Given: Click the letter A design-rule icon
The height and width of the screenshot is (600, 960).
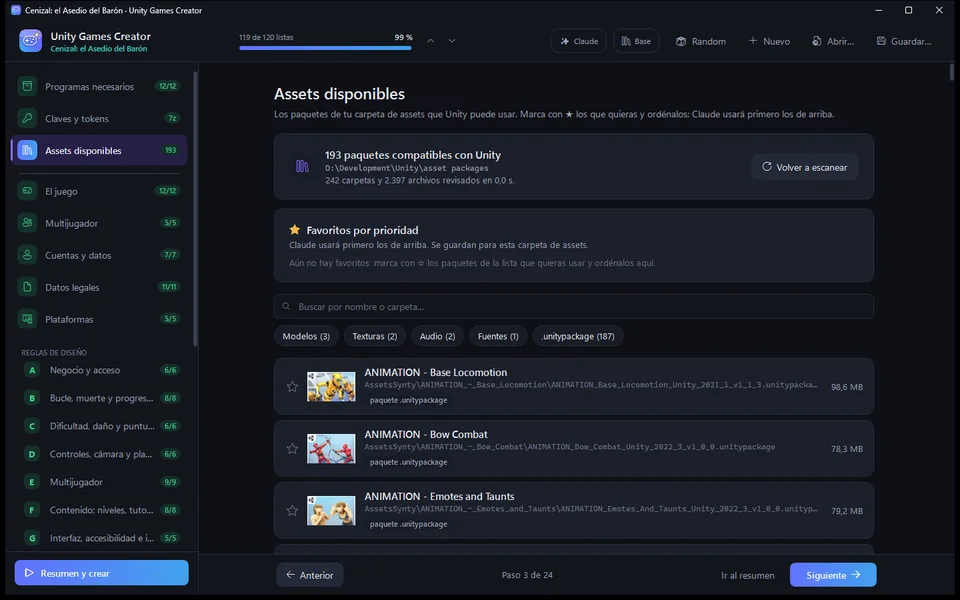Looking at the screenshot, I should 32,370.
